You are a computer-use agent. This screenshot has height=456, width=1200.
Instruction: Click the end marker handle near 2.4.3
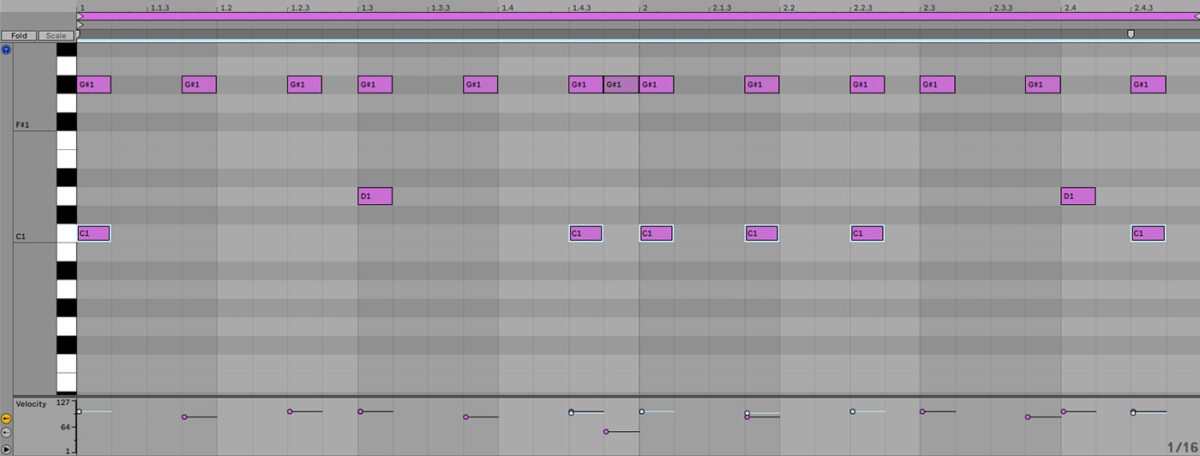point(1131,34)
